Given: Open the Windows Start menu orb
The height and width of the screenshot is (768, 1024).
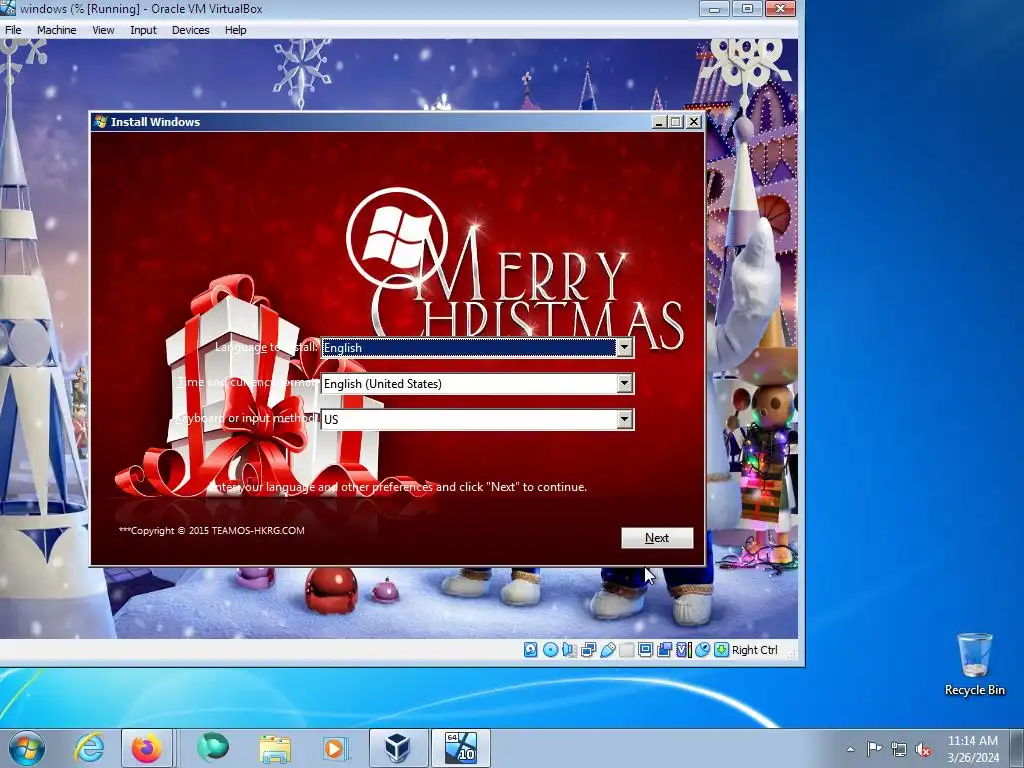Looking at the screenshot, I should point(27,748).
